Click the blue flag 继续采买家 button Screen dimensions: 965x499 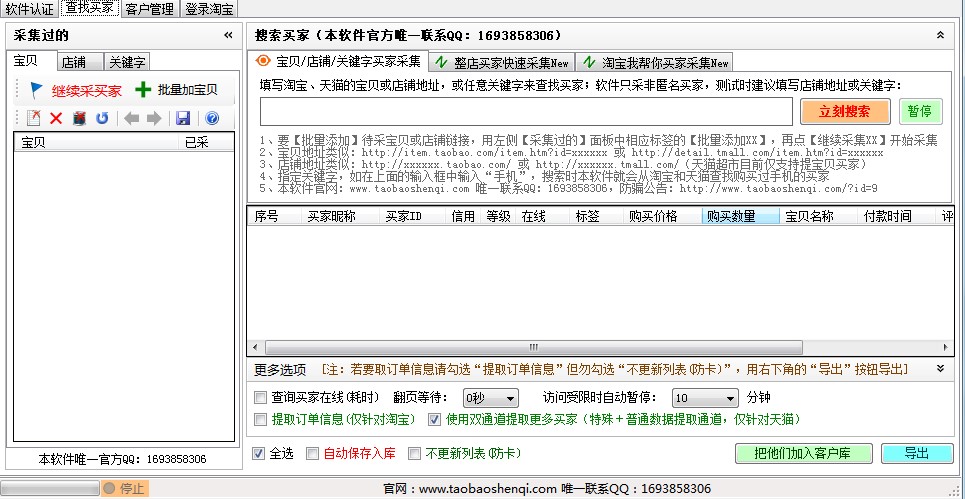coord(76,90)
